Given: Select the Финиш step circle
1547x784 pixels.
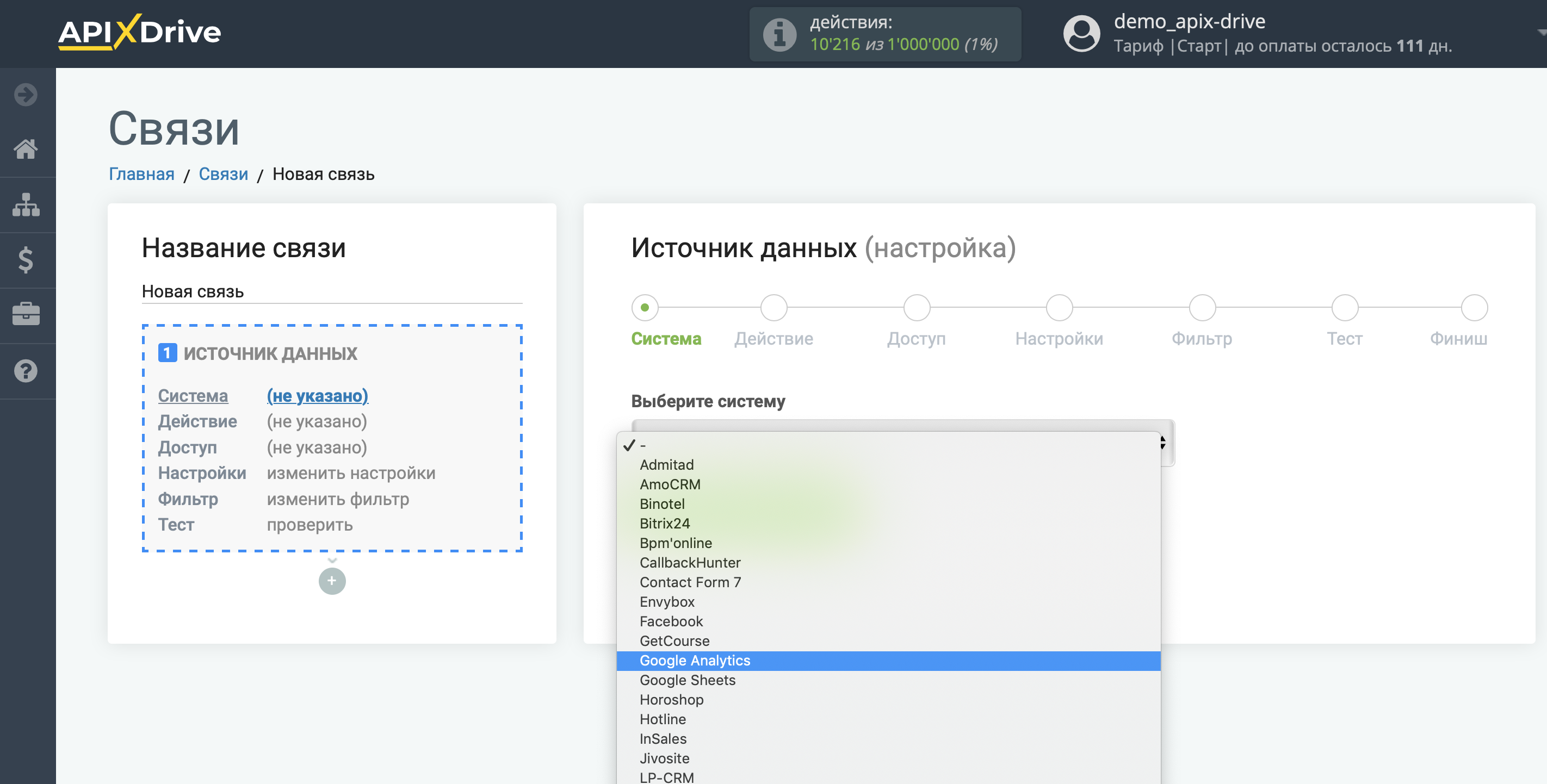Looking at the screenshot, I should 1474,307.
